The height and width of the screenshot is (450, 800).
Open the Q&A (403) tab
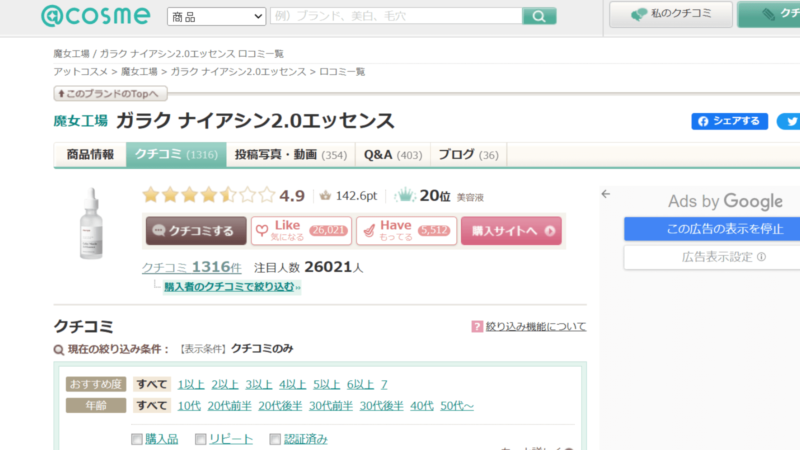click(393, 155)
